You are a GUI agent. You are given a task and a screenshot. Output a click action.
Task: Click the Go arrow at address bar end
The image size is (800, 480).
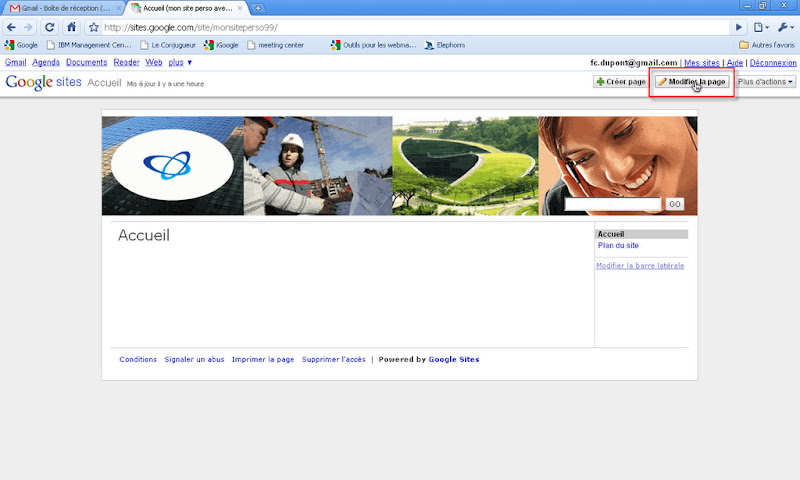pos(738,27)
